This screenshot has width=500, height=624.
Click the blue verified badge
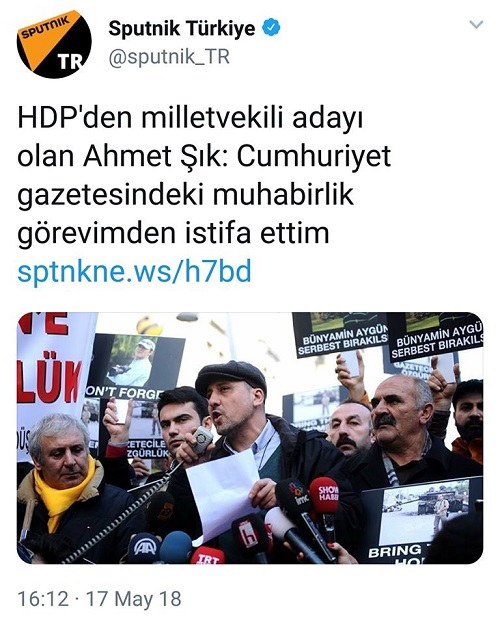(x=271, y=28)
